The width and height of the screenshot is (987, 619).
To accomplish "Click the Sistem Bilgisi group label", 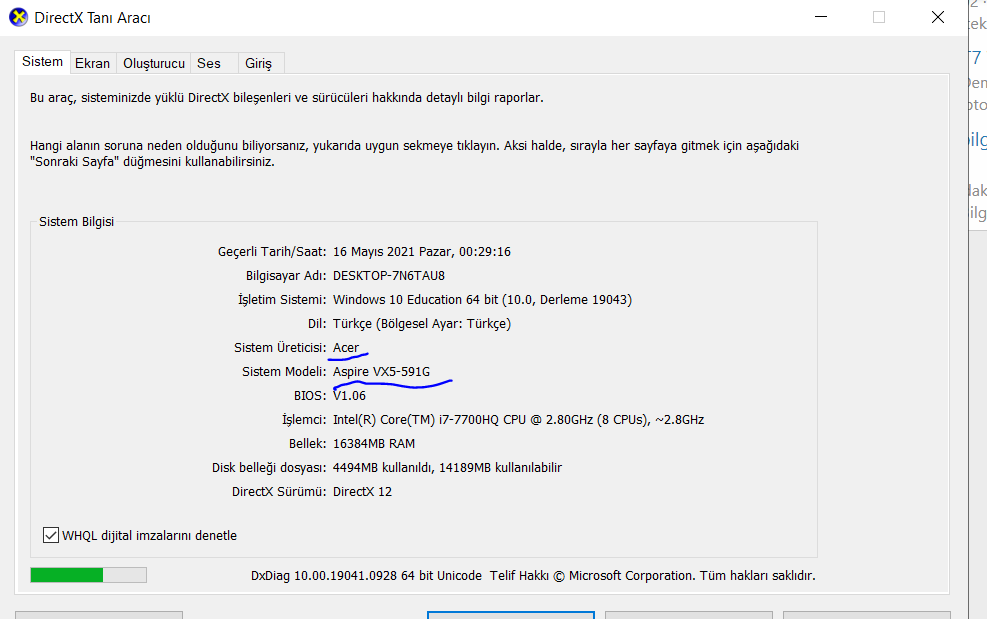I will coord(76,222).
